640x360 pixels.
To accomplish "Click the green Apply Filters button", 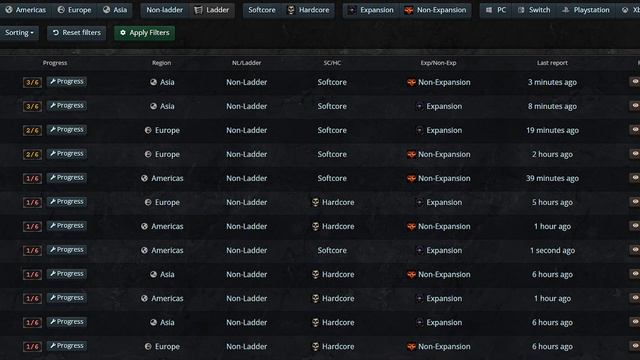I will tap(144, 33).
